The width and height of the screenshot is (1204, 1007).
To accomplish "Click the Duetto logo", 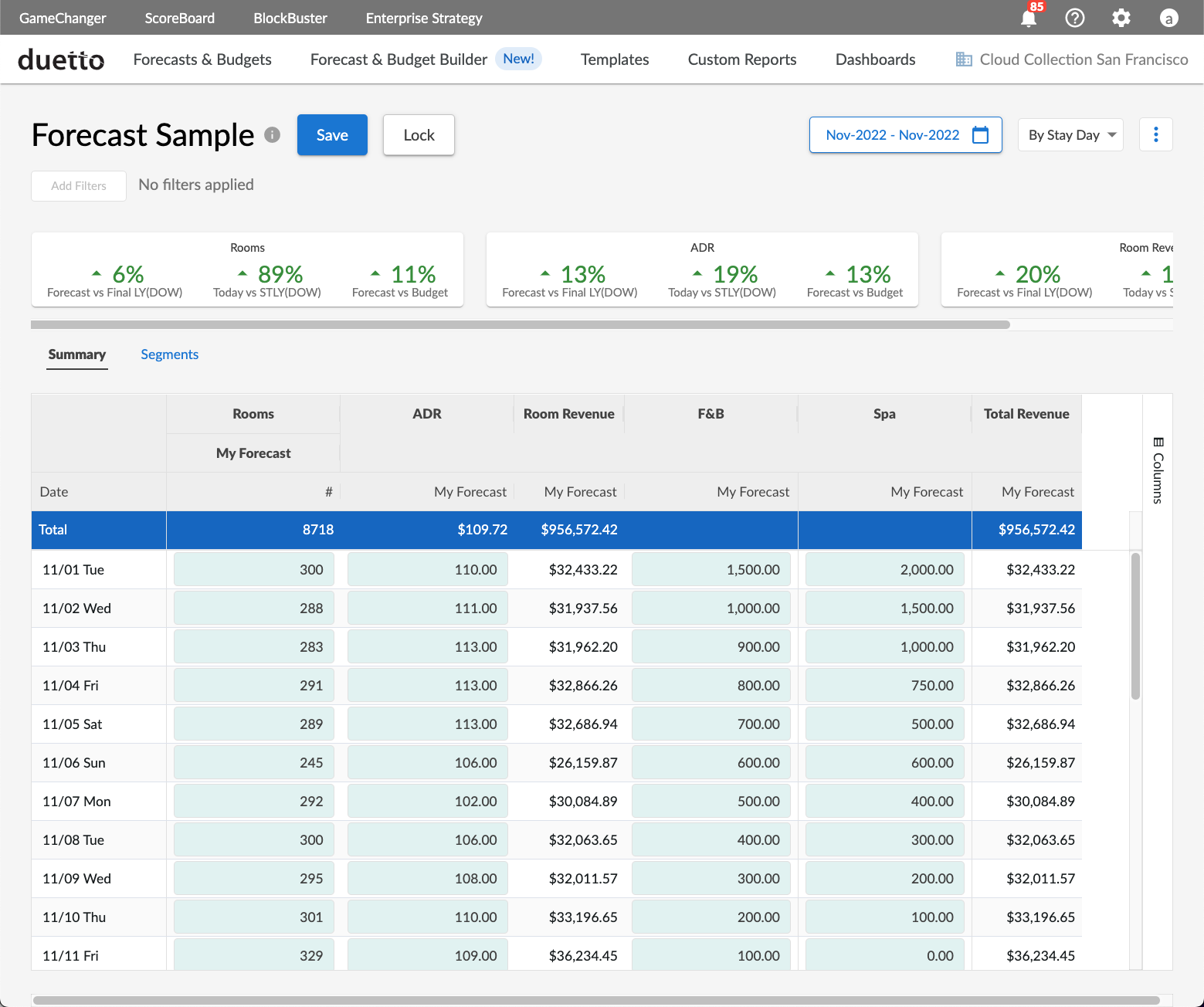I will [x=61, y=59].
